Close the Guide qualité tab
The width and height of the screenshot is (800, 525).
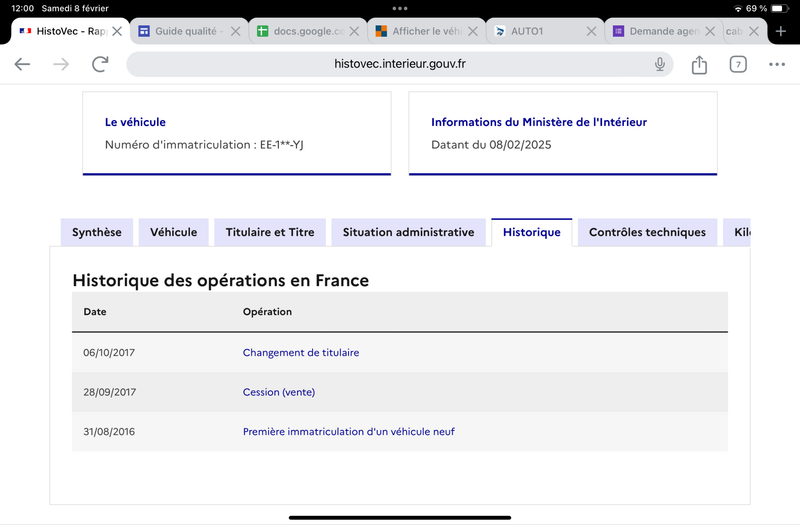coord(235,31)
